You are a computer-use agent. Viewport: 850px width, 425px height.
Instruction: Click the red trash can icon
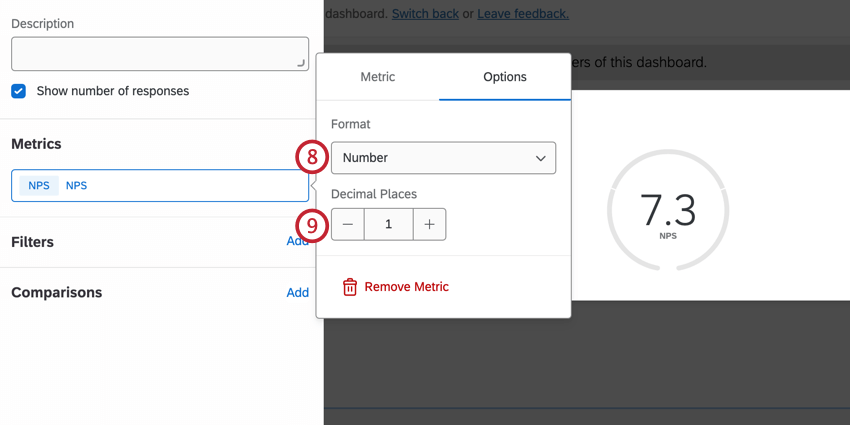tap(350, 287)
